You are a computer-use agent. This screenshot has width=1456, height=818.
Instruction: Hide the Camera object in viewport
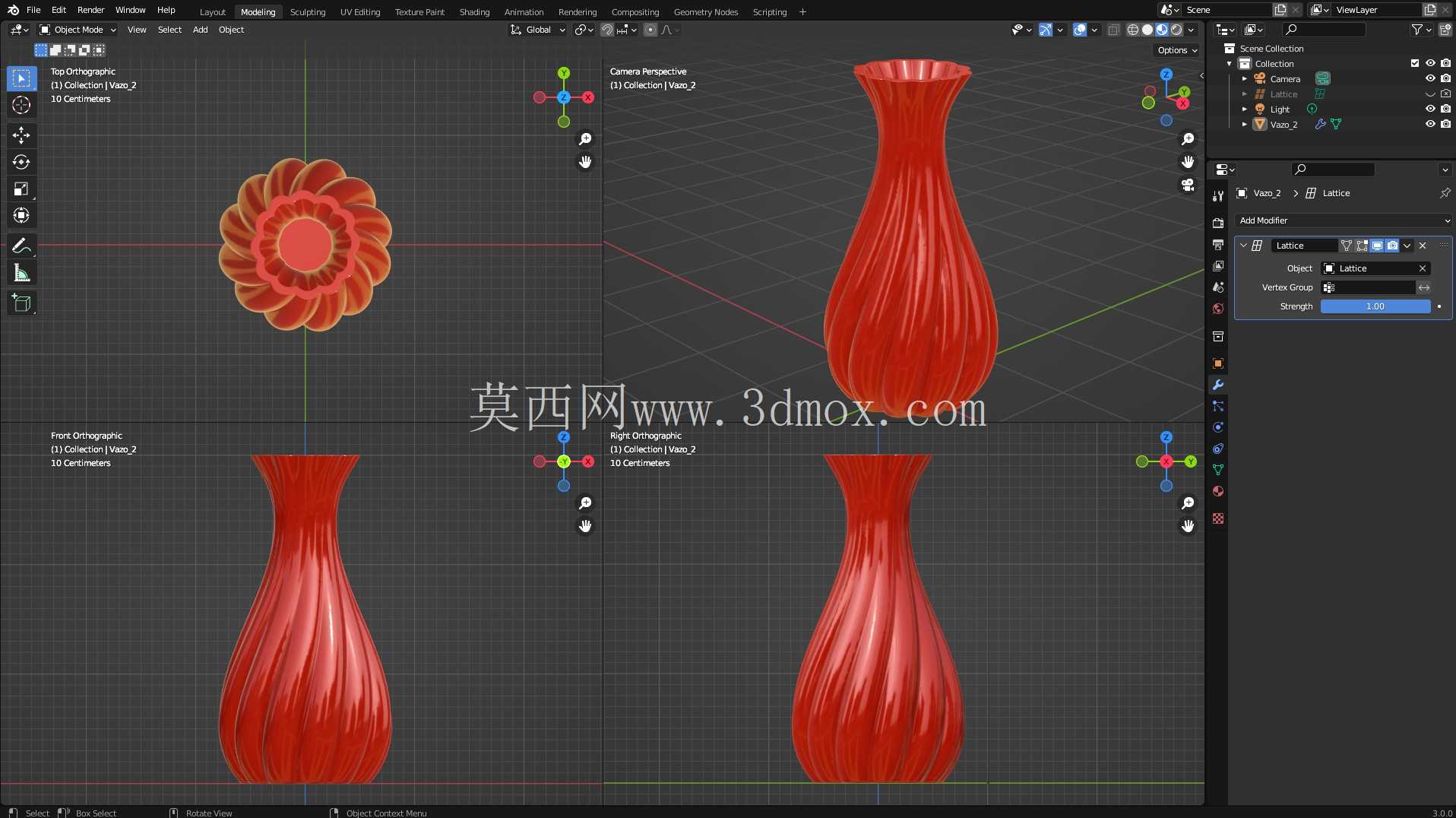click(x=1430, y=78)
